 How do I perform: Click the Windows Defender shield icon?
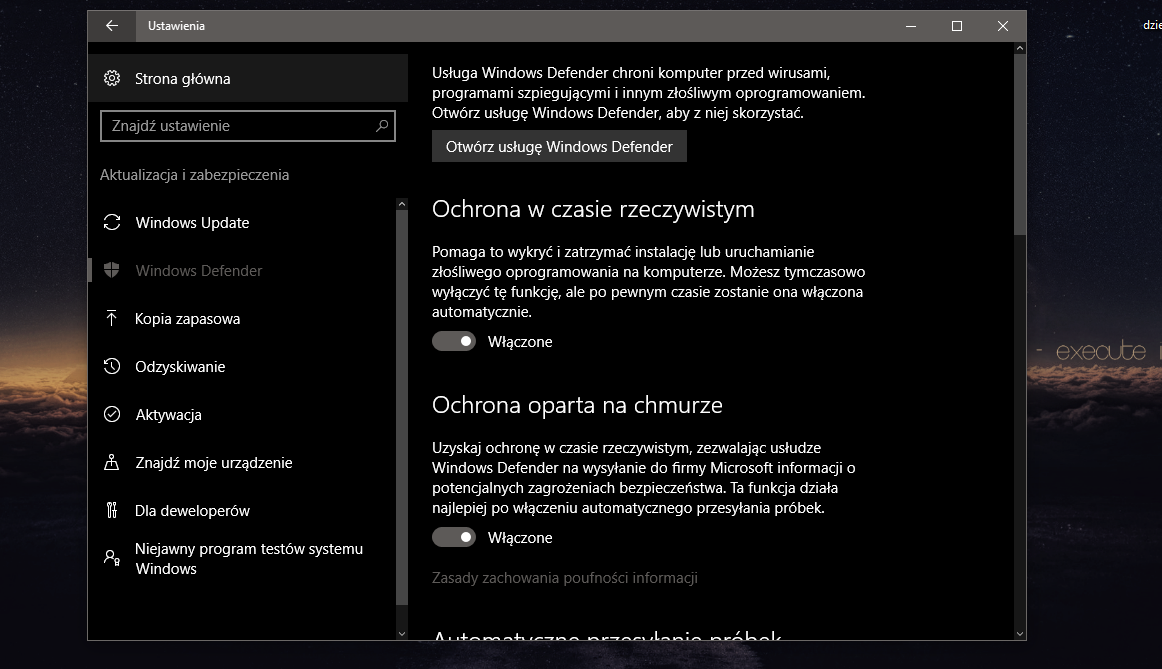tap(113, 270)
